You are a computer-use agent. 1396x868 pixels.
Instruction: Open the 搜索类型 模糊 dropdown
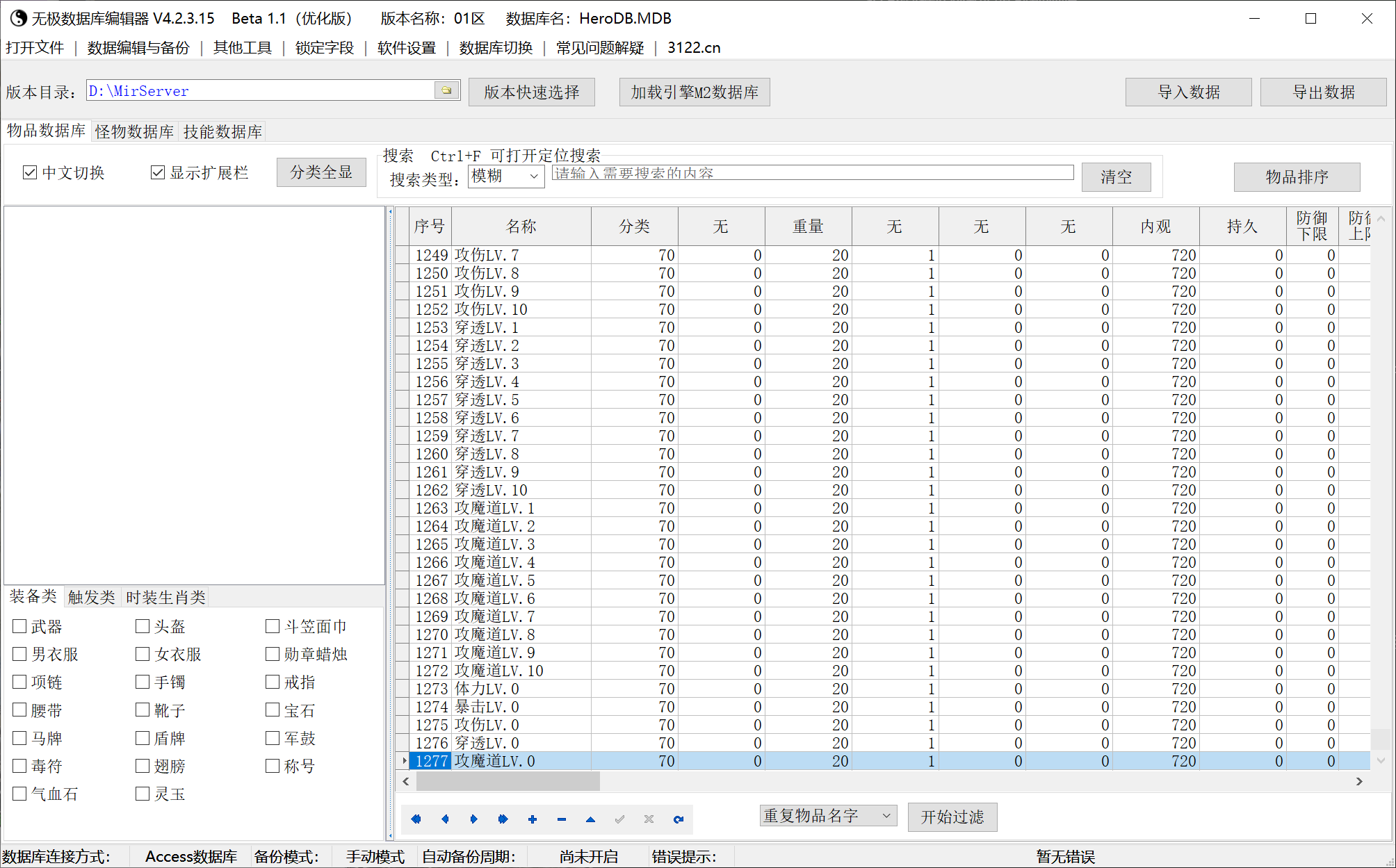point(506,176)
